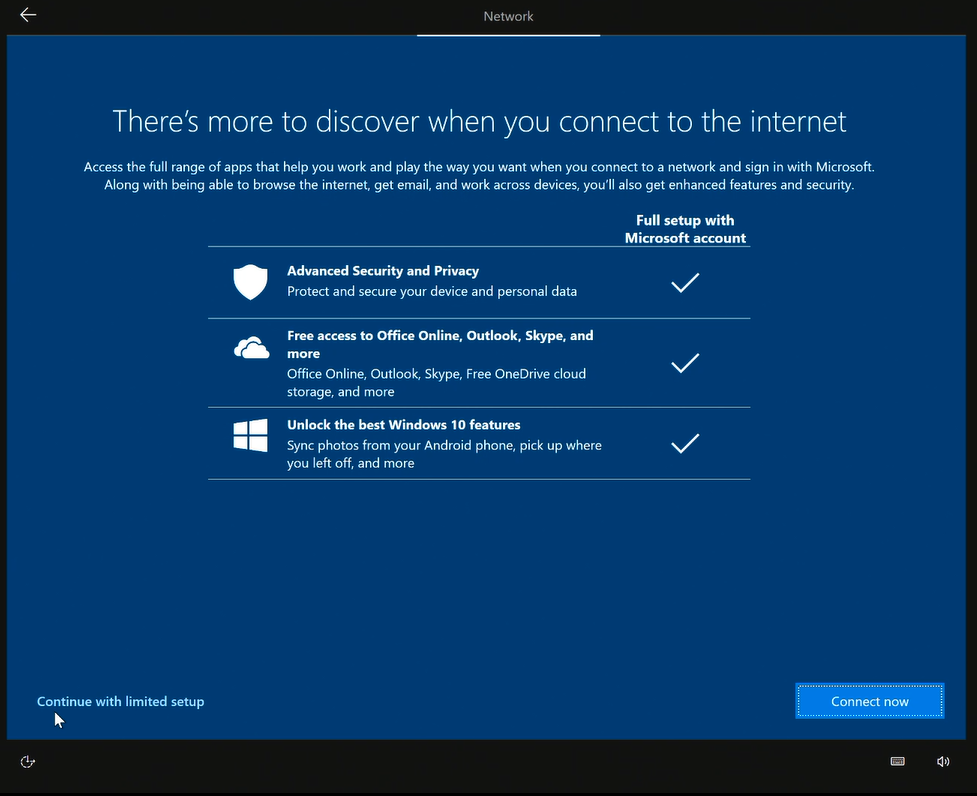Click the OneDrive cloud icon
This screenshot has width=977, height=796.
click(x=251, y=348)
